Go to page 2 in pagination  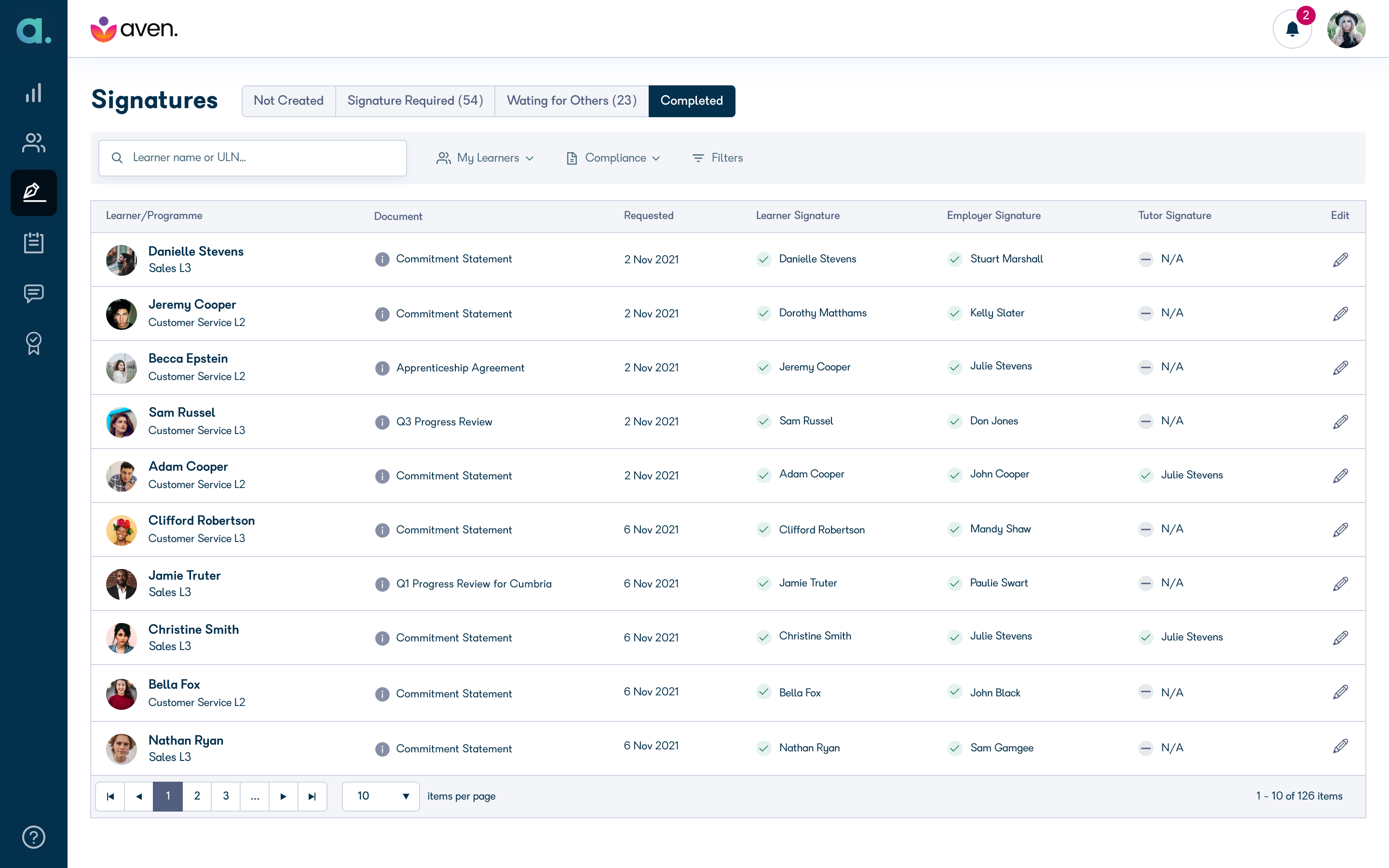(197, 796)
